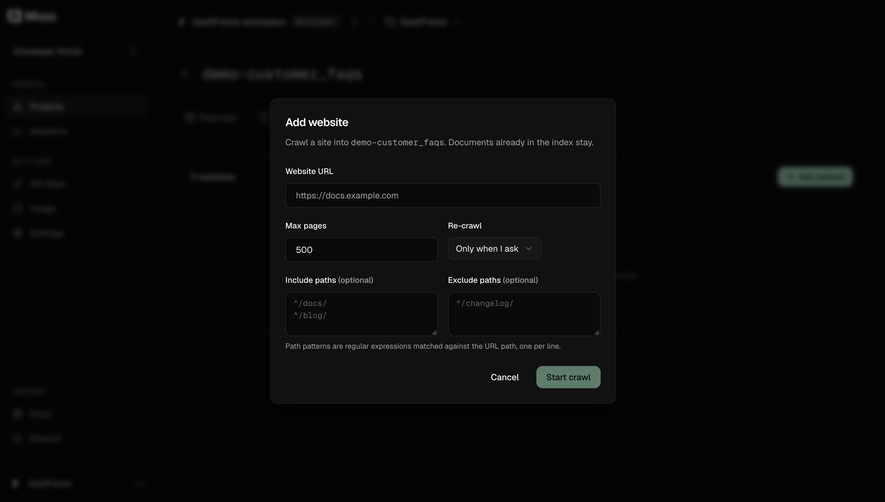This screenshot has height=502, width=885.
Task: Click the Website URL input field
Action: coord(442,195)
